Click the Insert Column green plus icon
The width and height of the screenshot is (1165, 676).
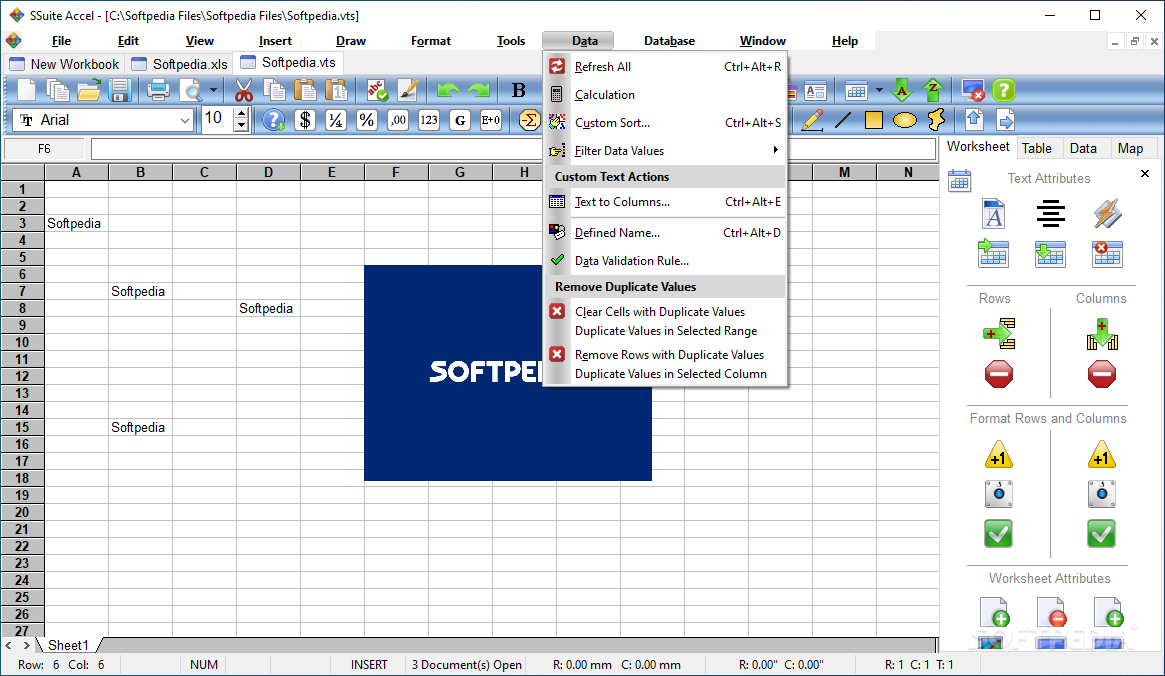pos(1102,334)
